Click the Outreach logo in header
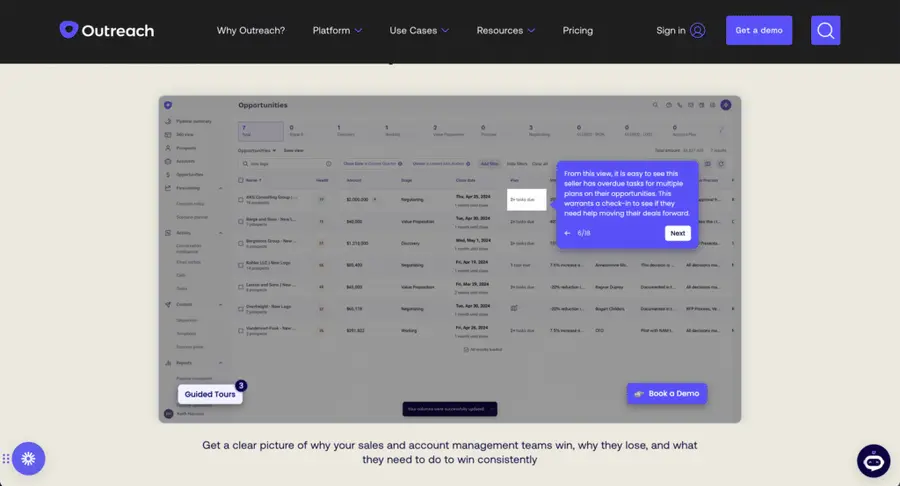The width and height of the screenshot is (900, 486). point(107,30)
